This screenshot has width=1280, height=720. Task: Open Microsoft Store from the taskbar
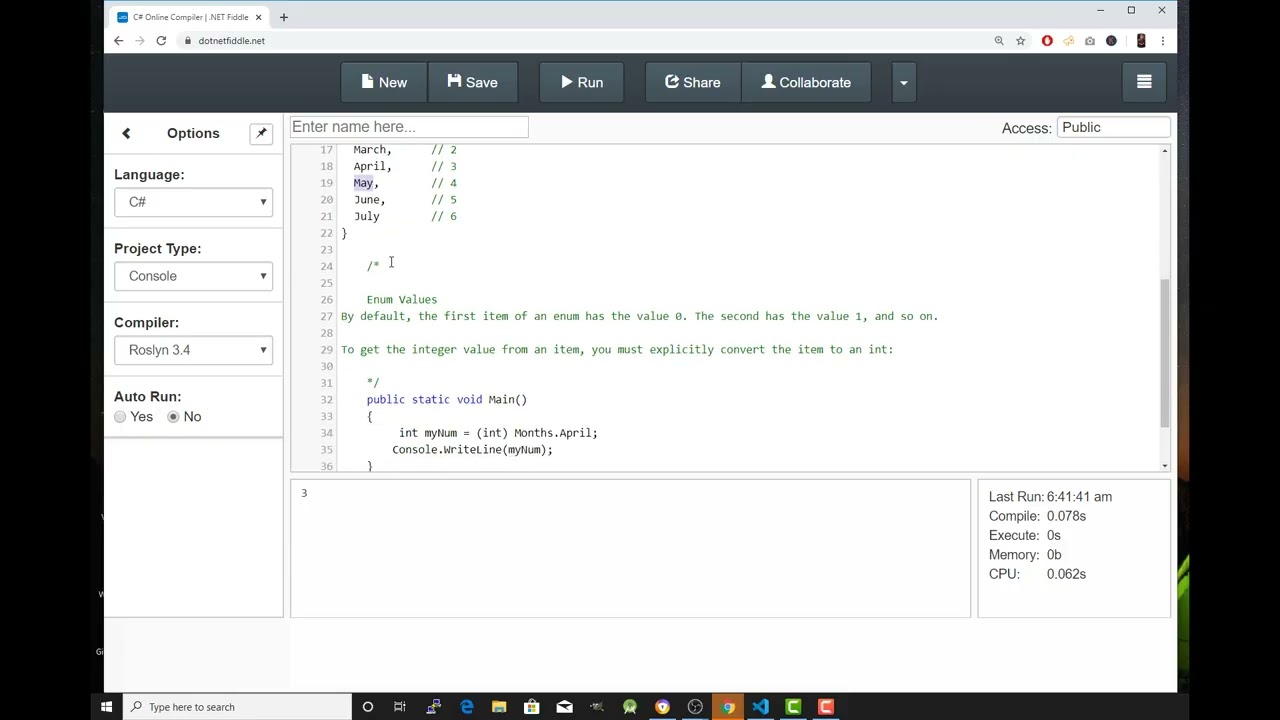coord(532,707)
